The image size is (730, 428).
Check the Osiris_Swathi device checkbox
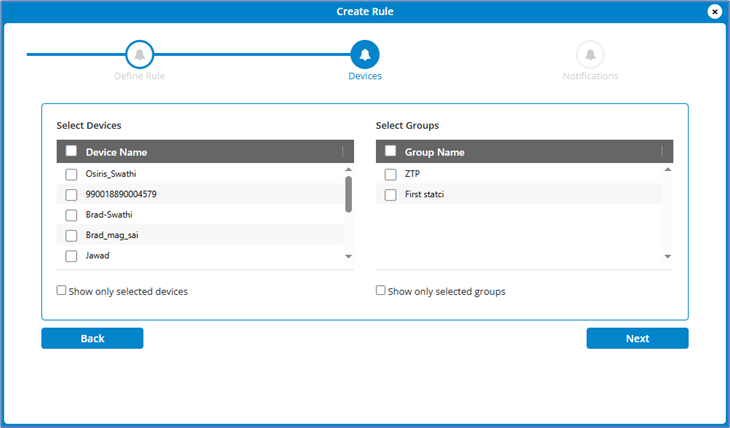71,174
